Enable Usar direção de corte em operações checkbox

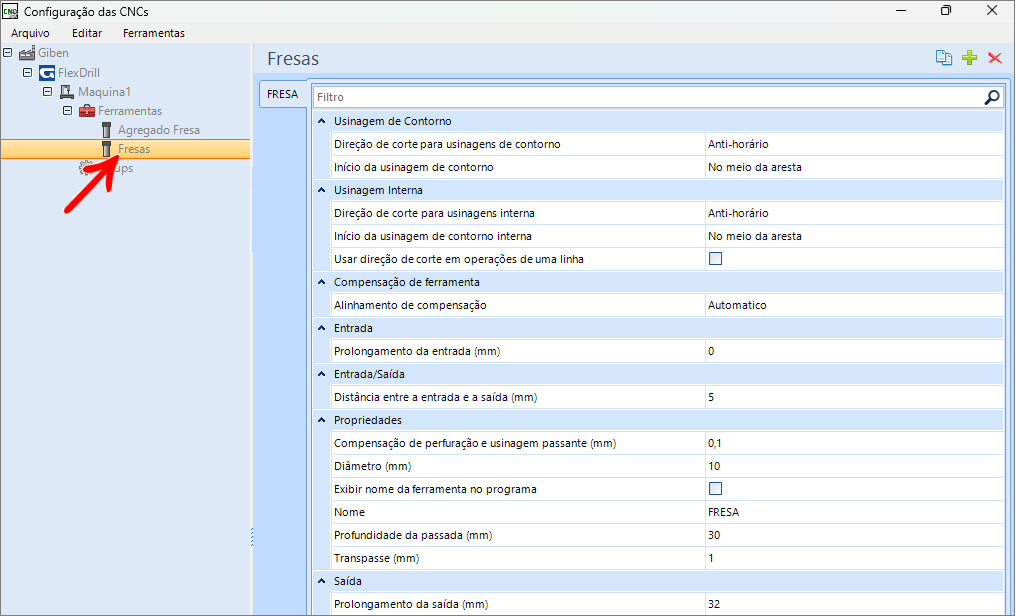coord(715,259)
